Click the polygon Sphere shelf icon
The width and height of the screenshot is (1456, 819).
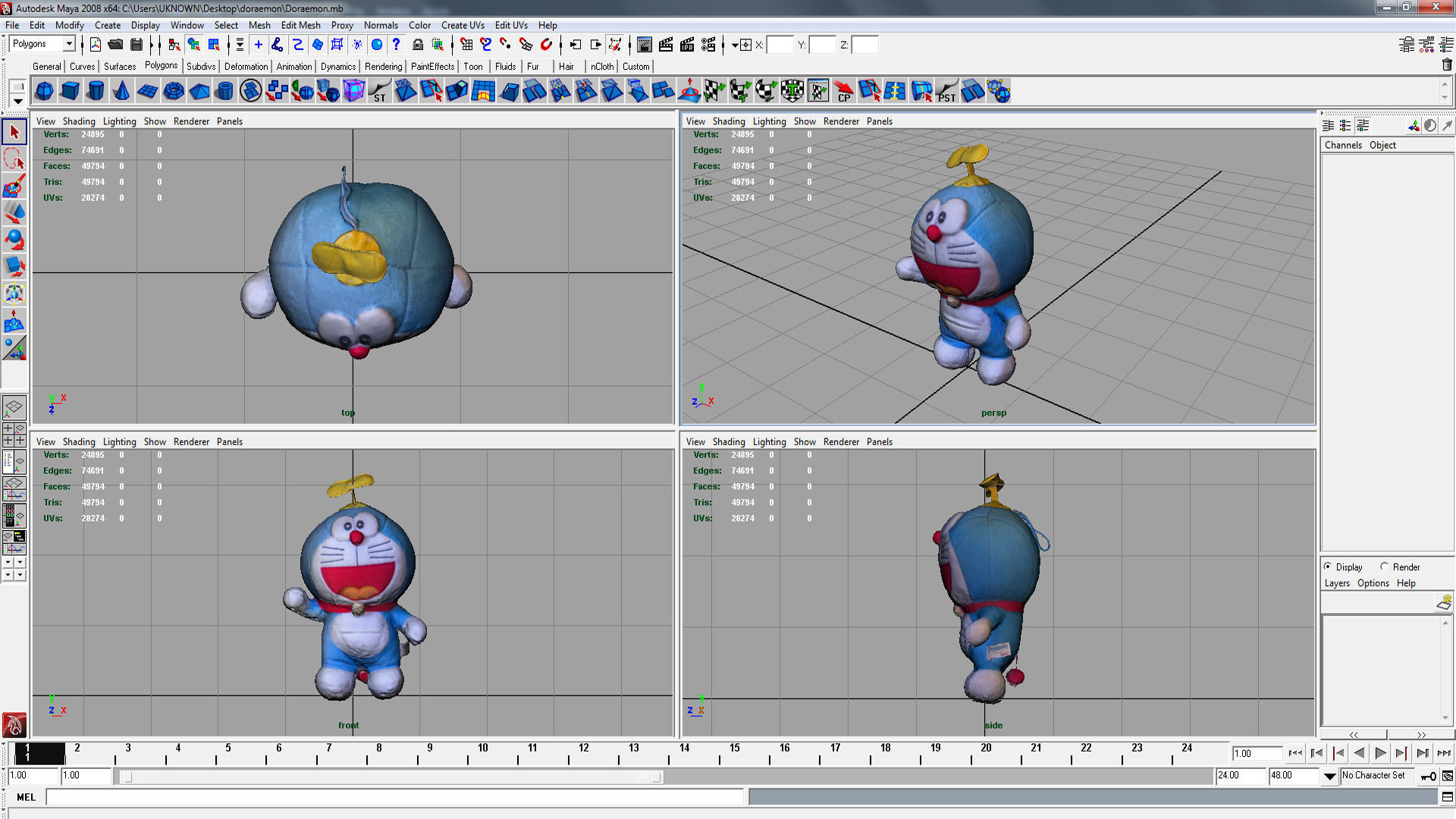45,92
